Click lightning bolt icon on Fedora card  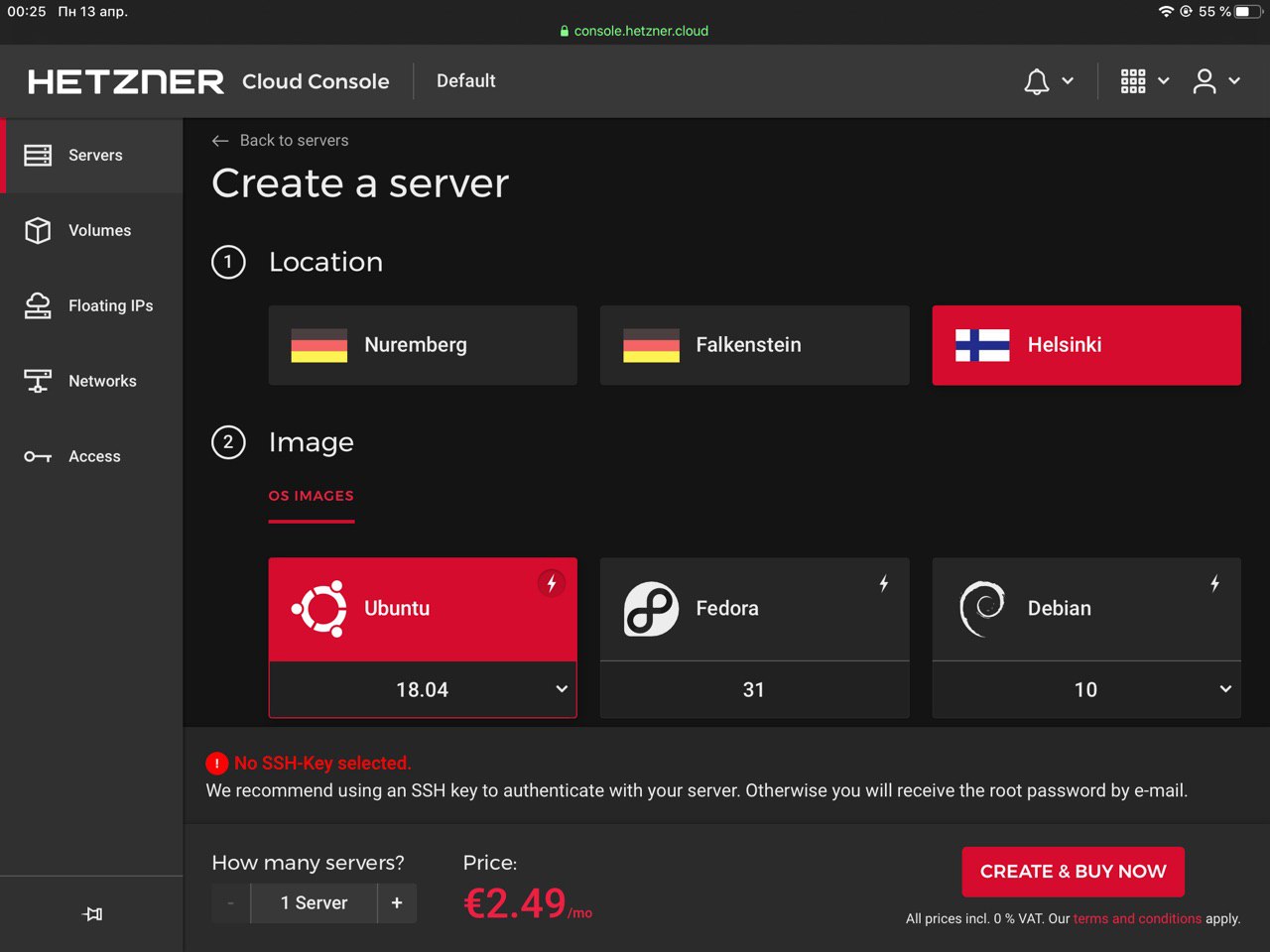883,584
